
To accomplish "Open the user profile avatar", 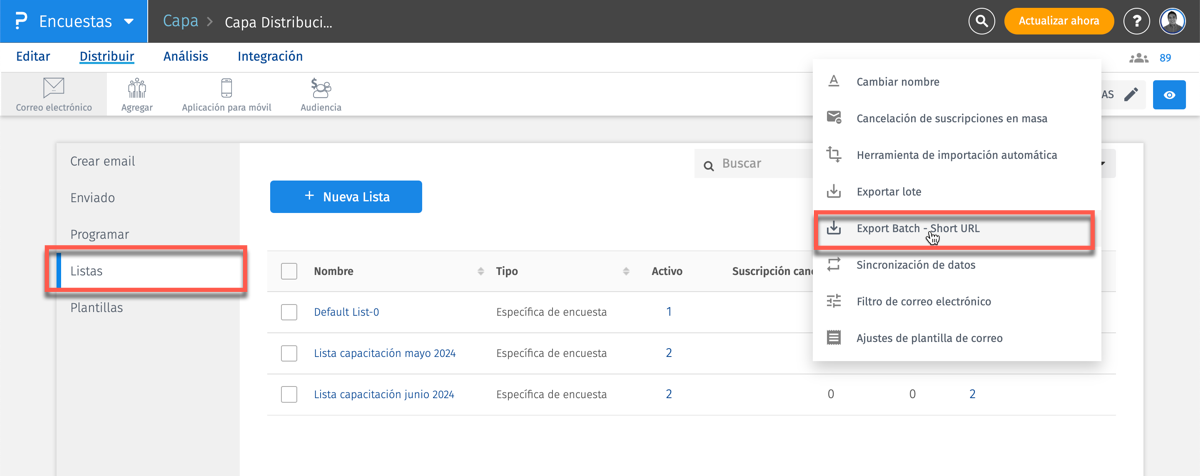I will click(x=1172, y=21).
